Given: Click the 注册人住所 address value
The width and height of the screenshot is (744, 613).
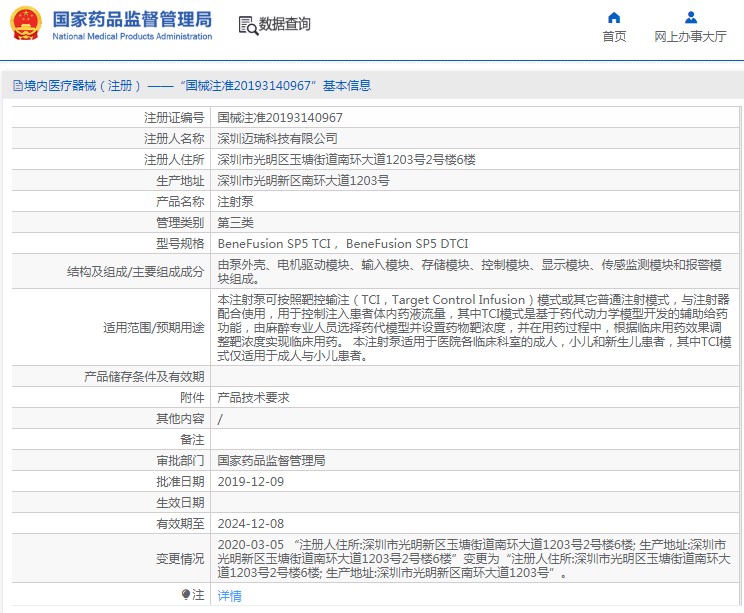Looking at the screenshot, I should (x=346, y=159).
